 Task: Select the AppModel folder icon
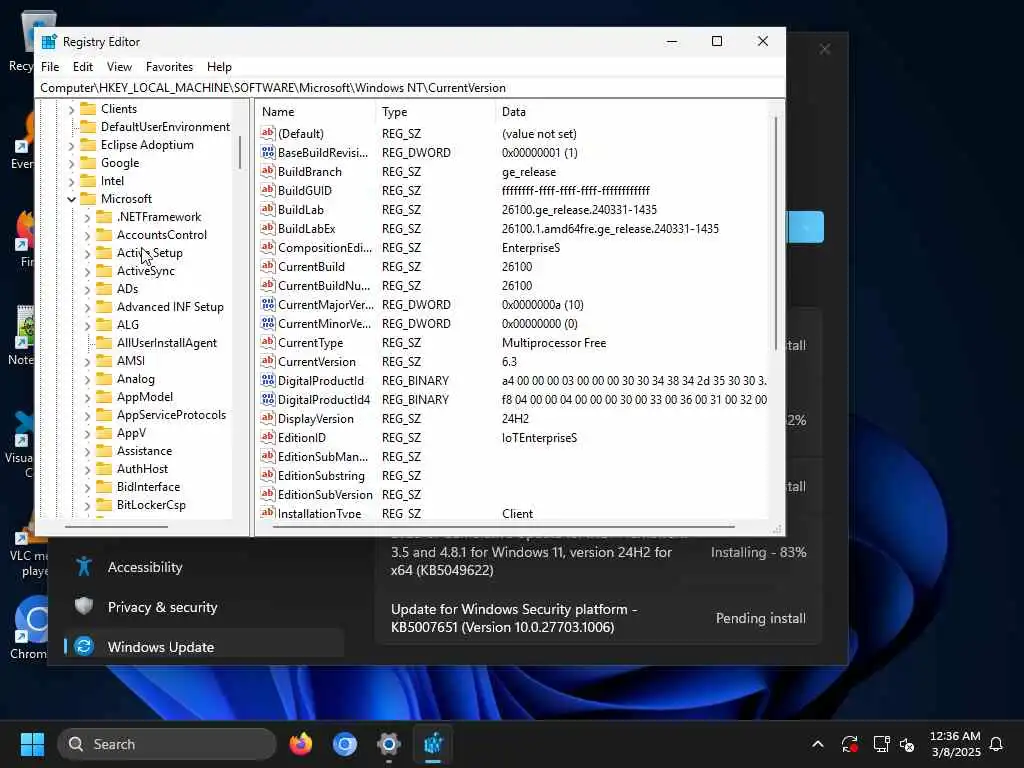point(104,396)
